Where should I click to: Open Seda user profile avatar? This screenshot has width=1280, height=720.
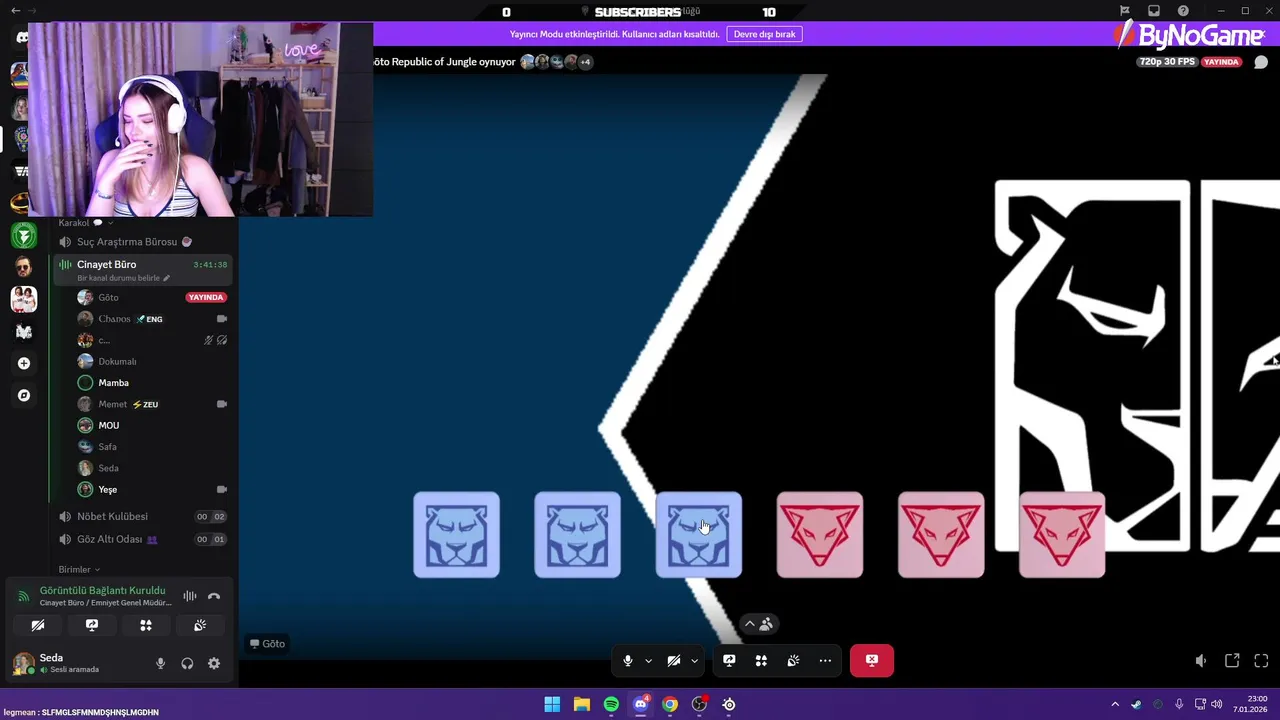(x=23, y=663)
